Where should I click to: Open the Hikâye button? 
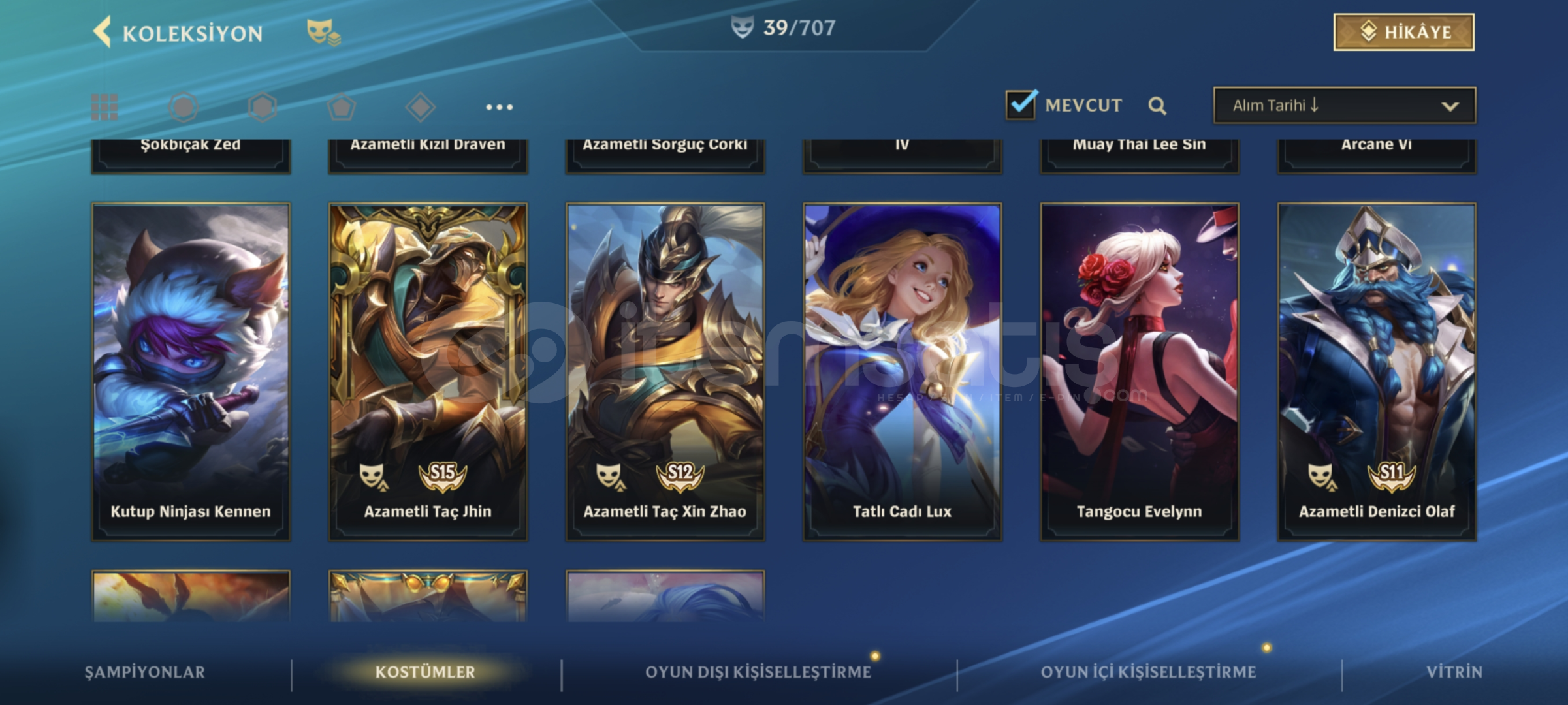tap(1404, 32)
